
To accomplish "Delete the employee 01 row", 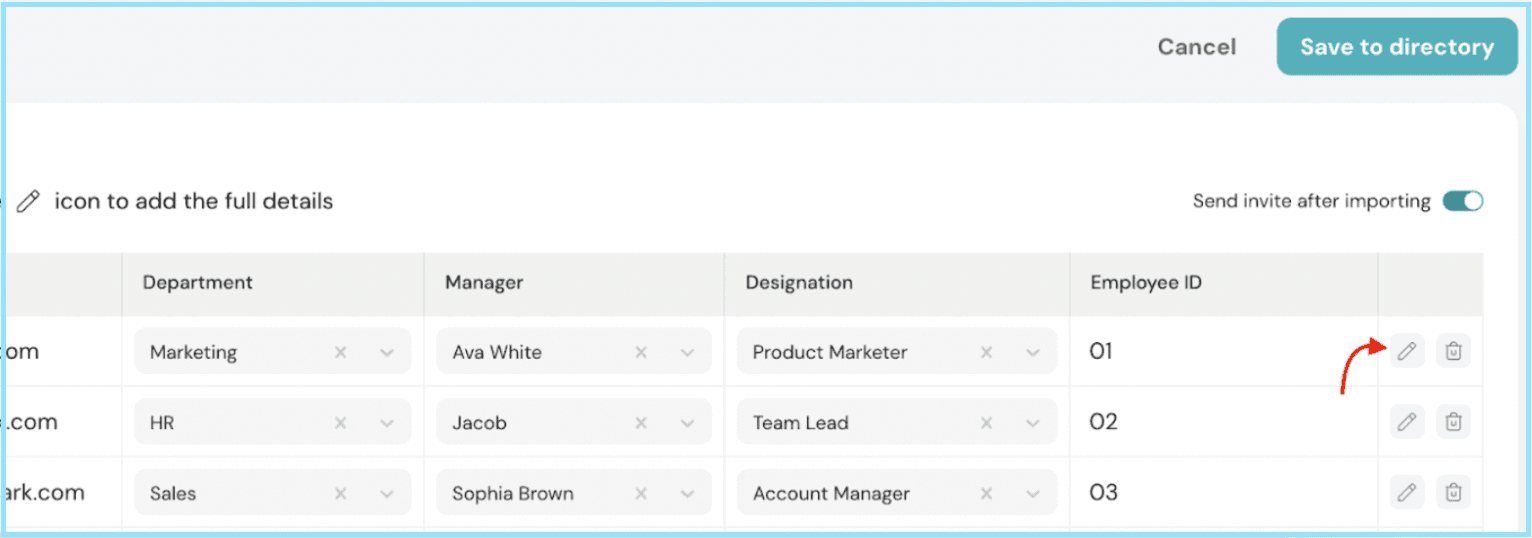I will tap(1453, 351).
